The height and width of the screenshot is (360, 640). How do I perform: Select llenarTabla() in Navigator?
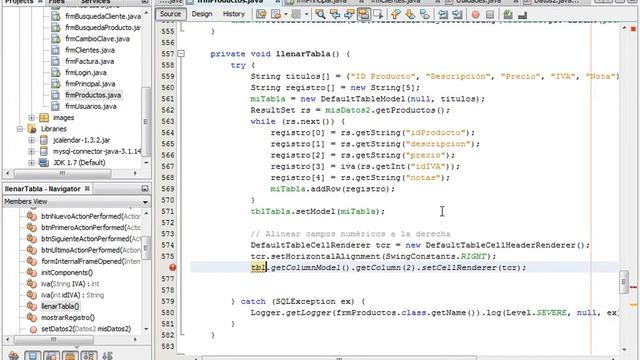pyautogui.click(x=60, y=306)
